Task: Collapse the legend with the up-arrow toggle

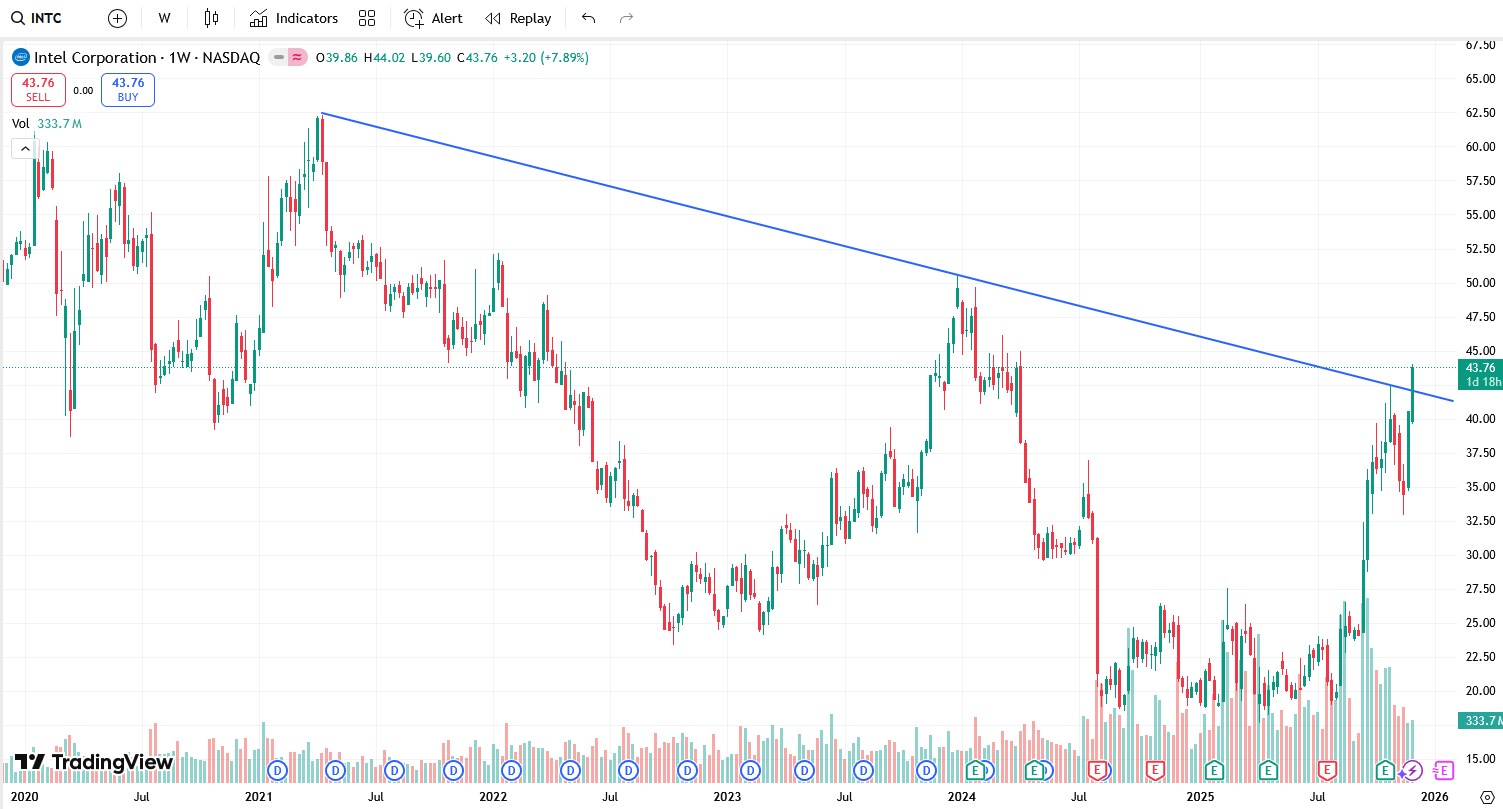Action: tap(24, 148)
